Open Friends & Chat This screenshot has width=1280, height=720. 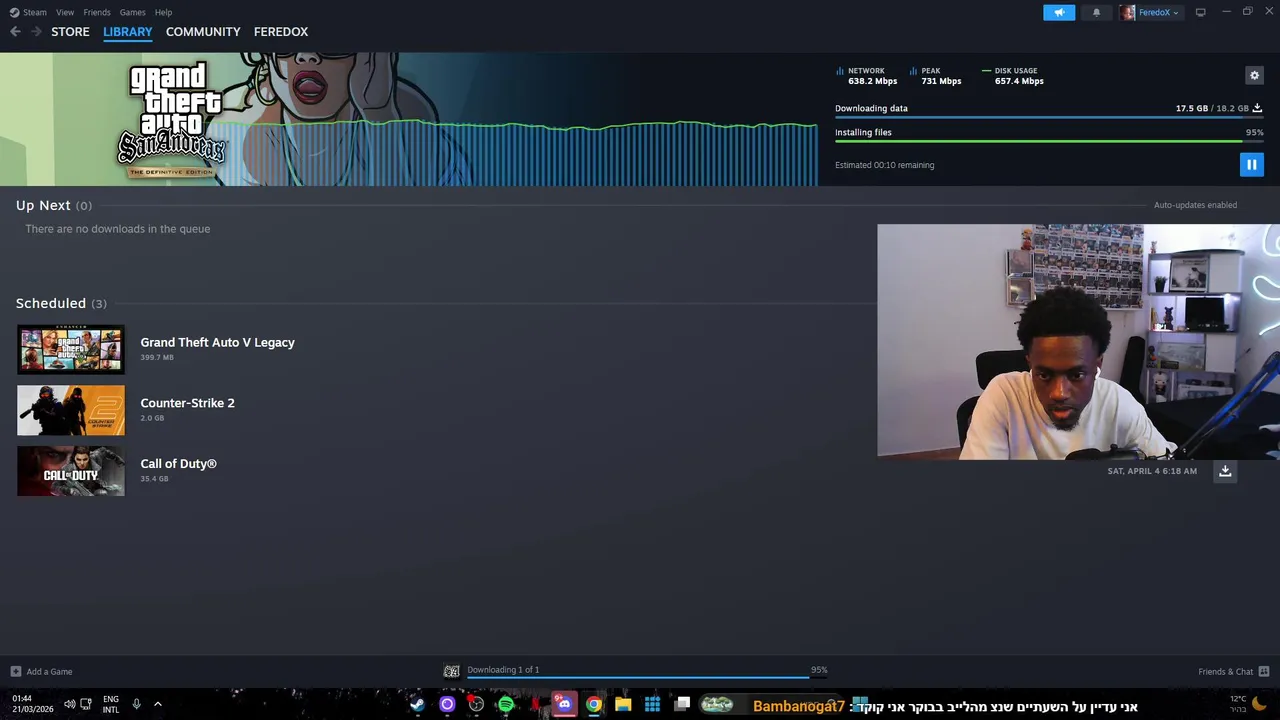point(1233,672)
